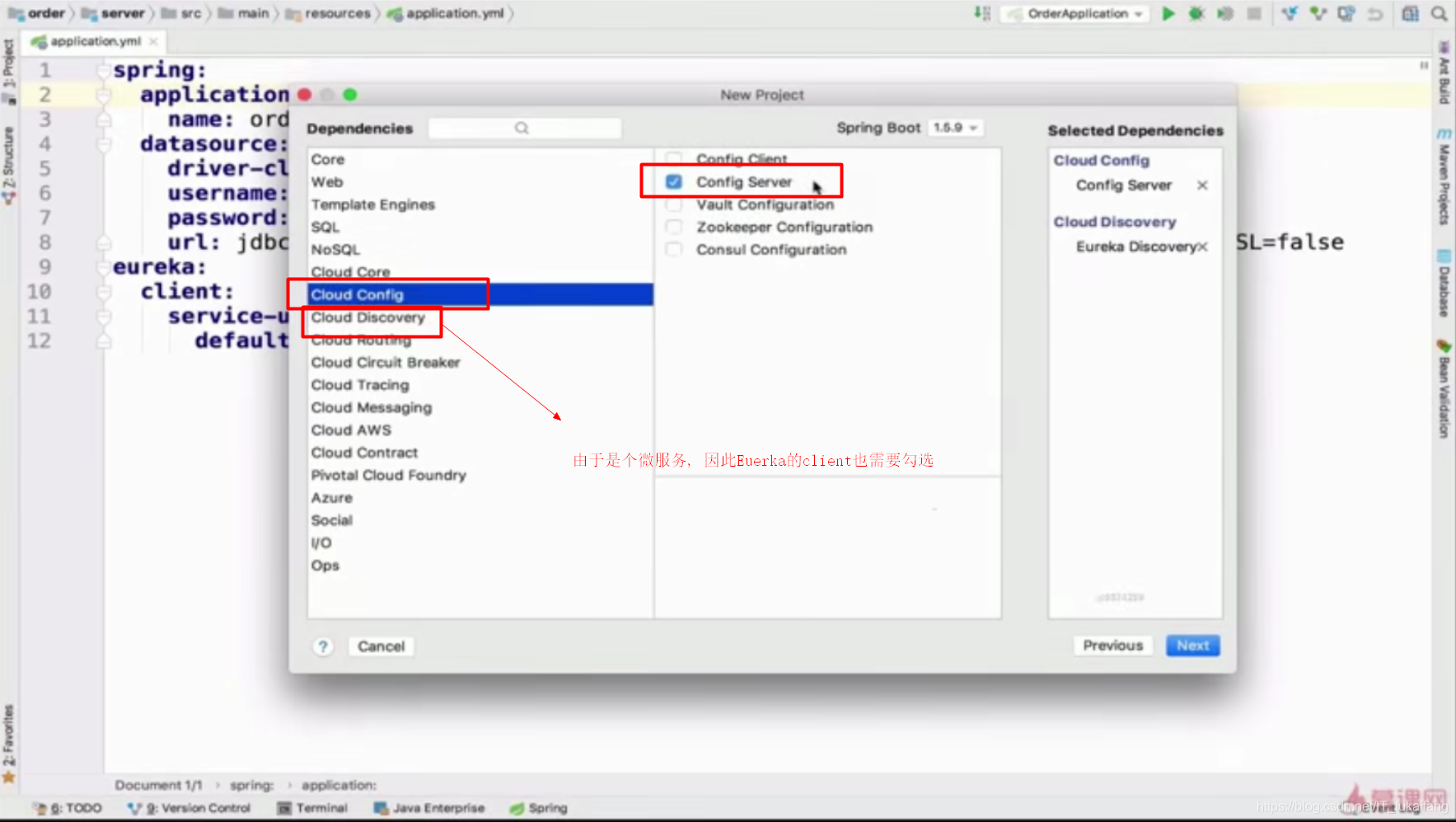Screen dimensions: 1456x822
Task: Click the Cancel button
Action: (x=381, y=646)
